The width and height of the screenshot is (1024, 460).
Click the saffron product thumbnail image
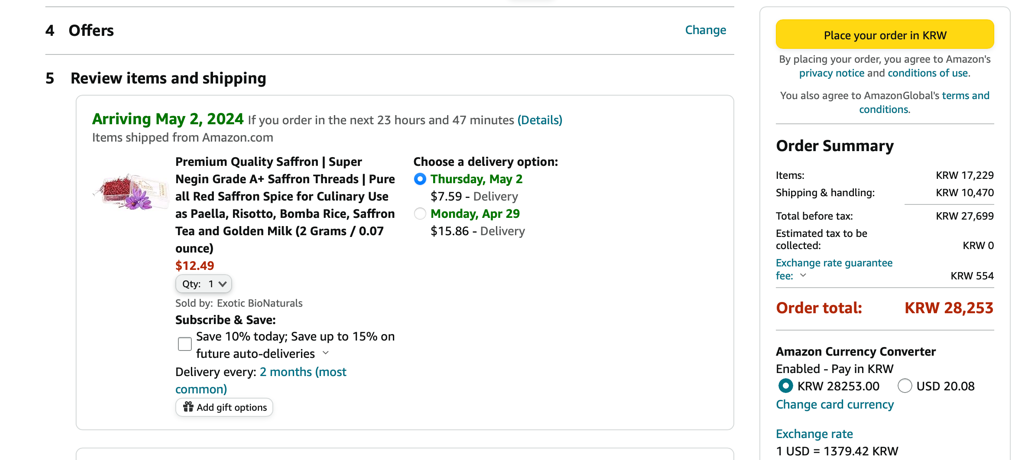coord(131,190)
